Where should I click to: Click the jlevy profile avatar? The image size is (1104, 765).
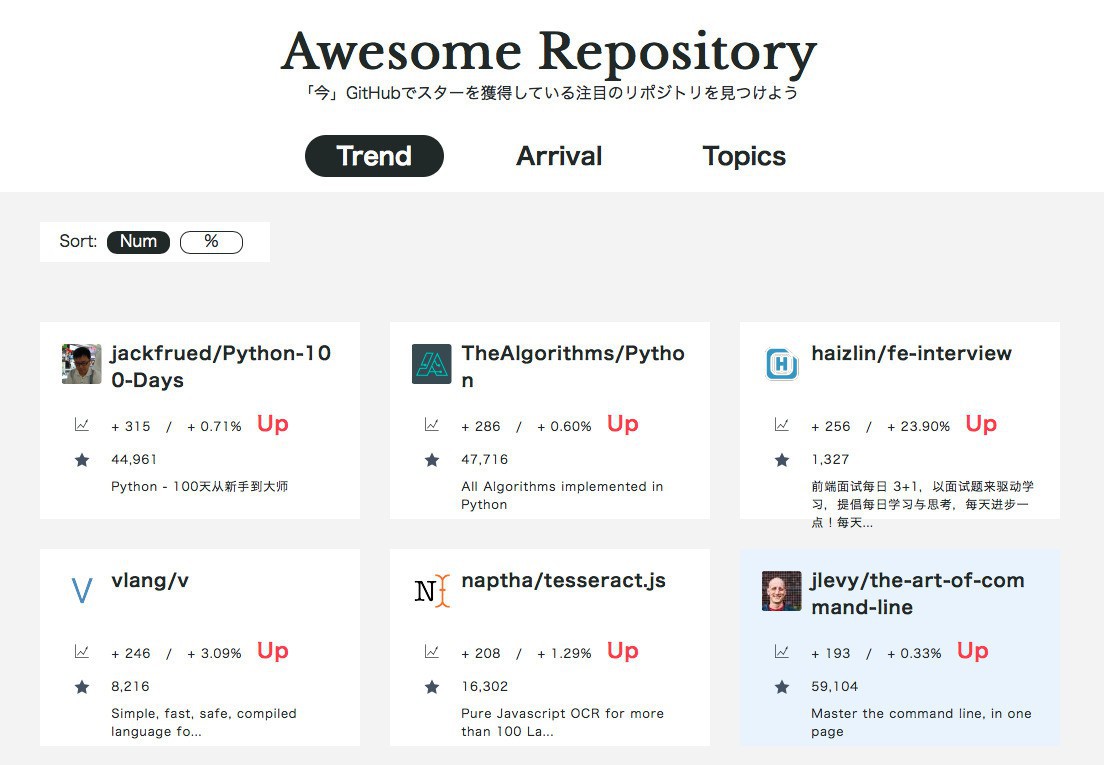(x=781, y=591)
